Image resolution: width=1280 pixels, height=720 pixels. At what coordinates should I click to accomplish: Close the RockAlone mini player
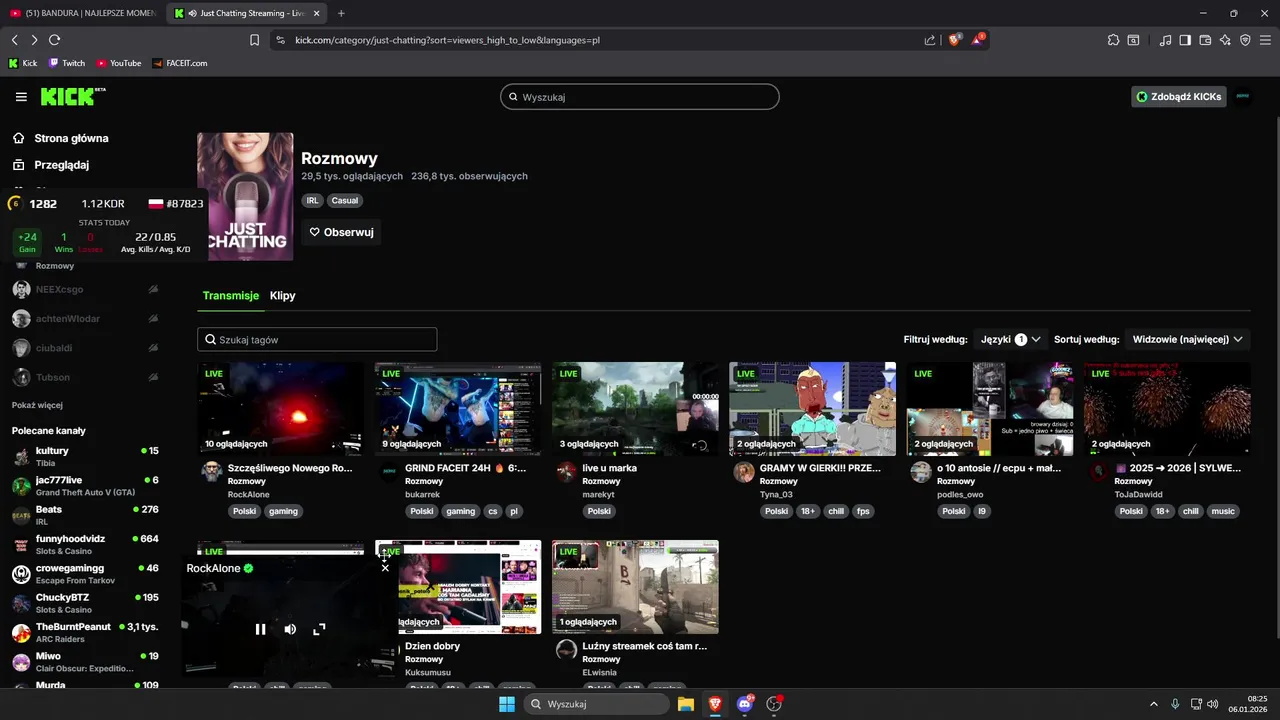385,568
